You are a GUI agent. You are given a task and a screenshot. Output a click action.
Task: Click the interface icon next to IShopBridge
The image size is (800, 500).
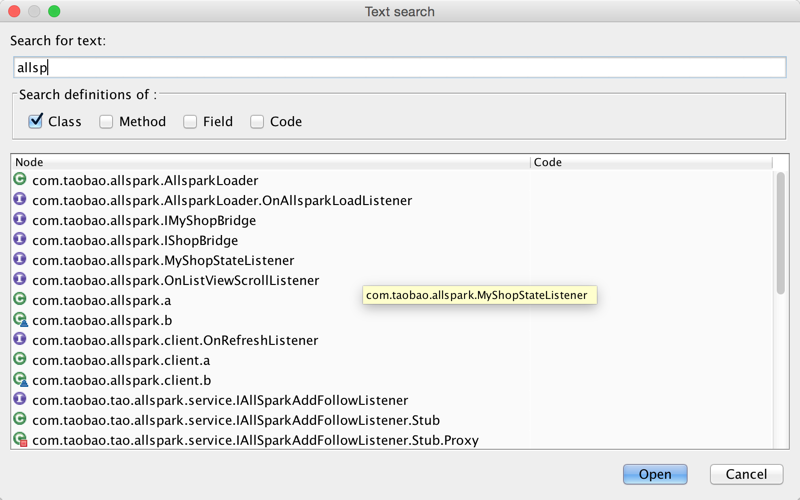(19, 240)
